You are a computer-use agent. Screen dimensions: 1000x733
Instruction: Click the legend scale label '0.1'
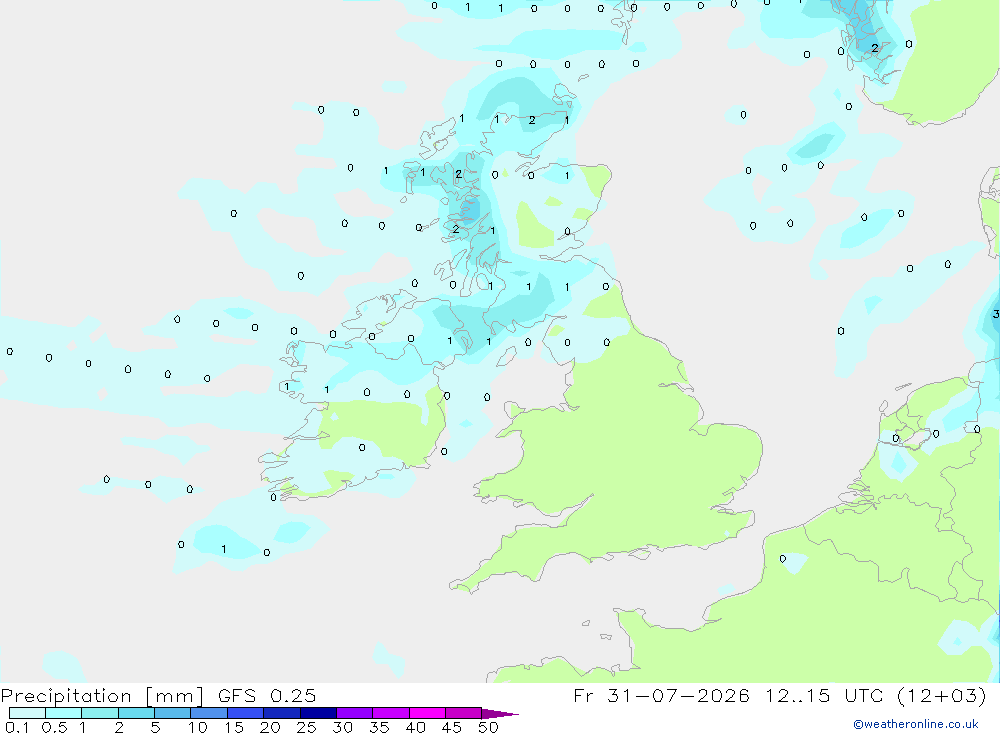pyautogui.click(x=17, y=727)
